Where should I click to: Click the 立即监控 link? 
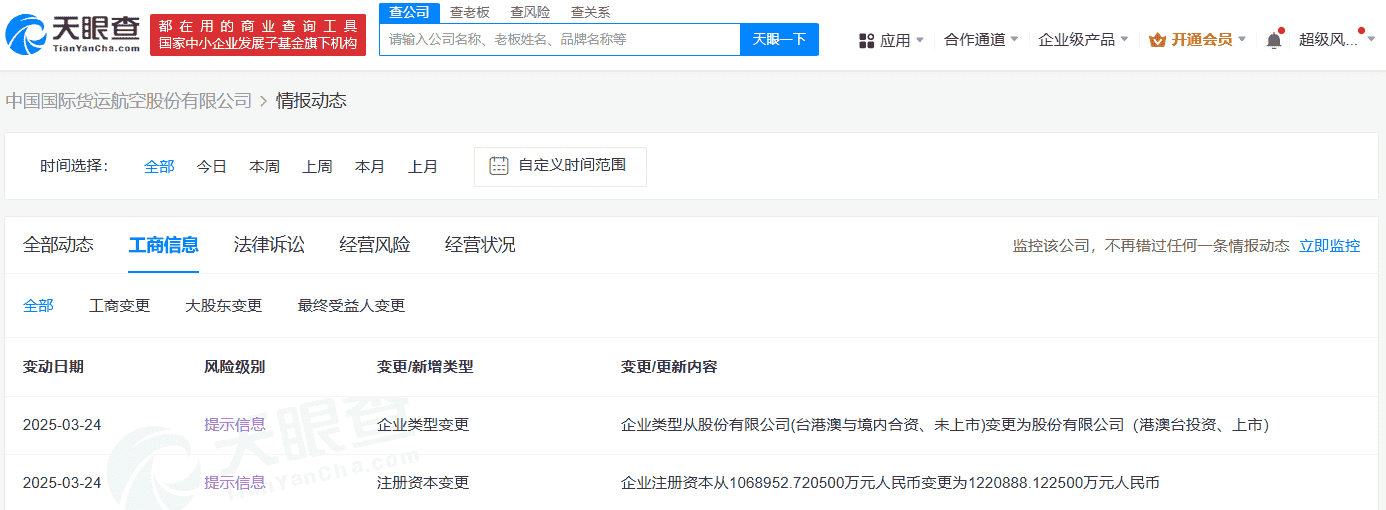(x=1329, y=246)
